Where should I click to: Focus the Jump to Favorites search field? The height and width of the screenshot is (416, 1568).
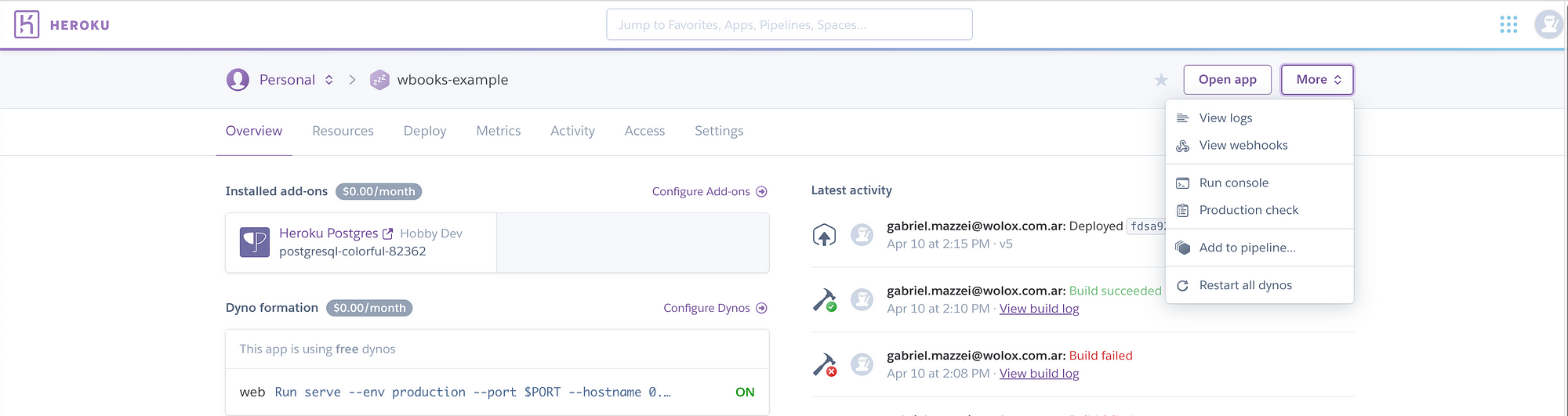point(789,24)
